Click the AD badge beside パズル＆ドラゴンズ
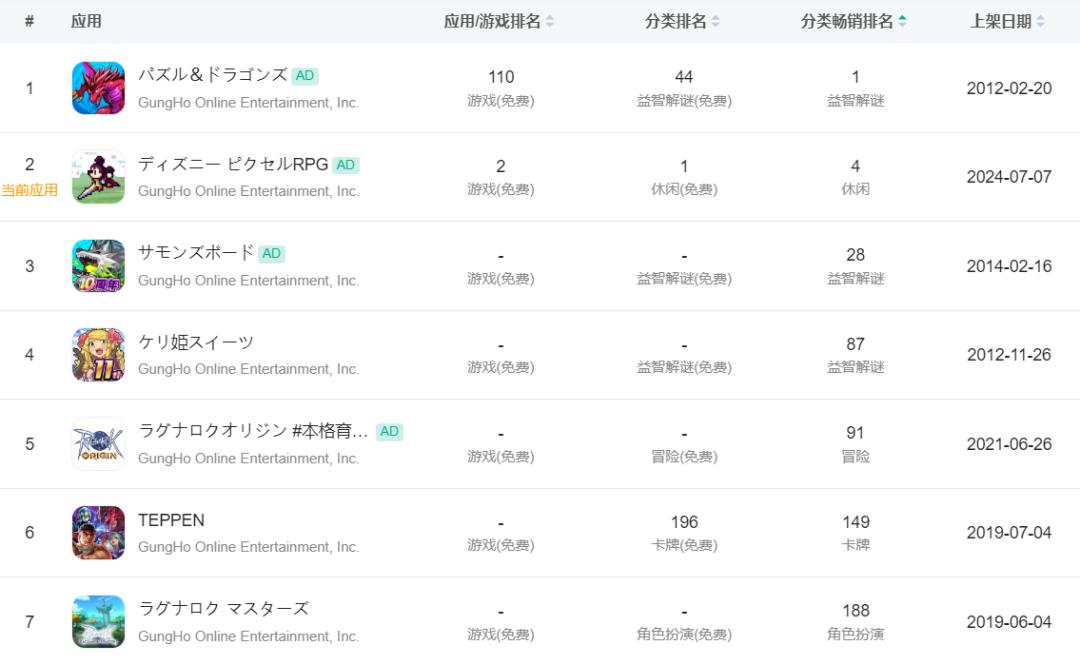The height and width of the screenshot is (665, 1080). click(x=305, y=76)
